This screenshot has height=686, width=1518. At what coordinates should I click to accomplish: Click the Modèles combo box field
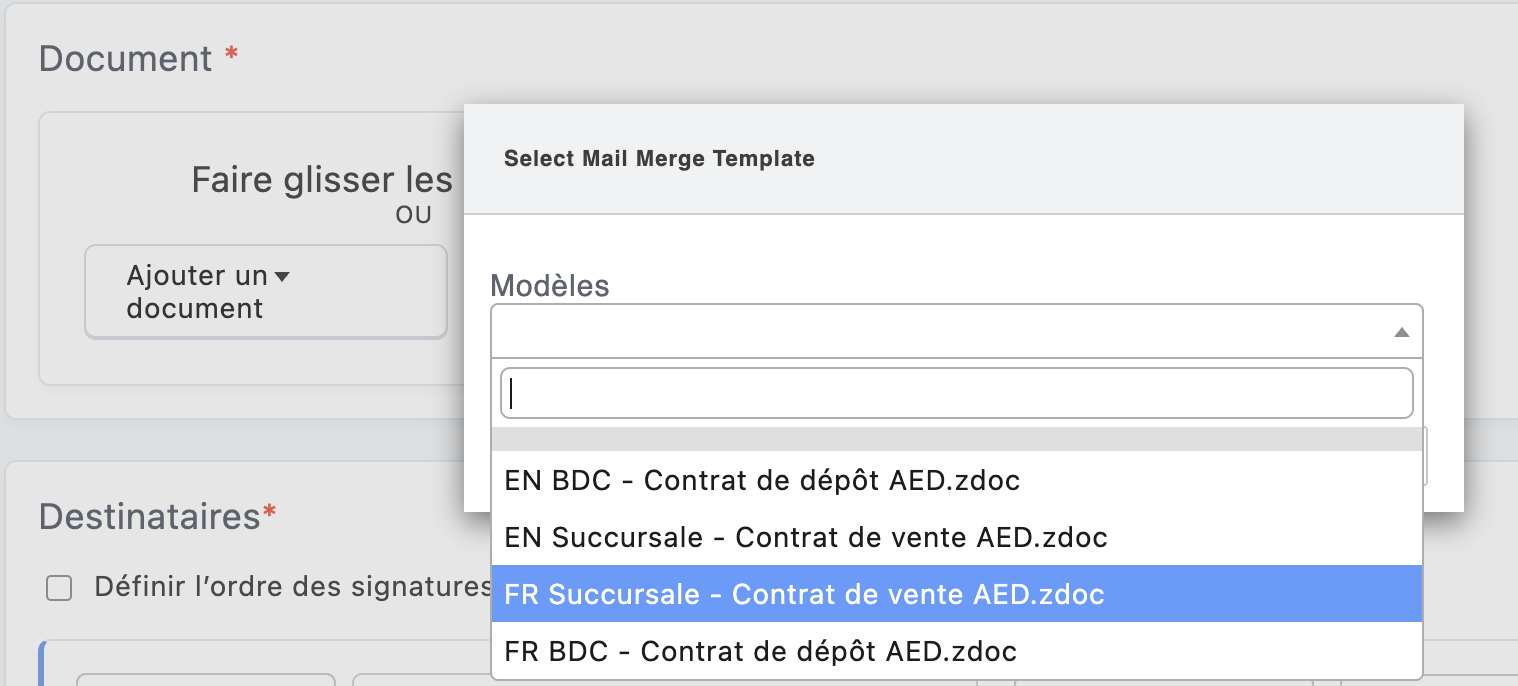pos(940,331)
